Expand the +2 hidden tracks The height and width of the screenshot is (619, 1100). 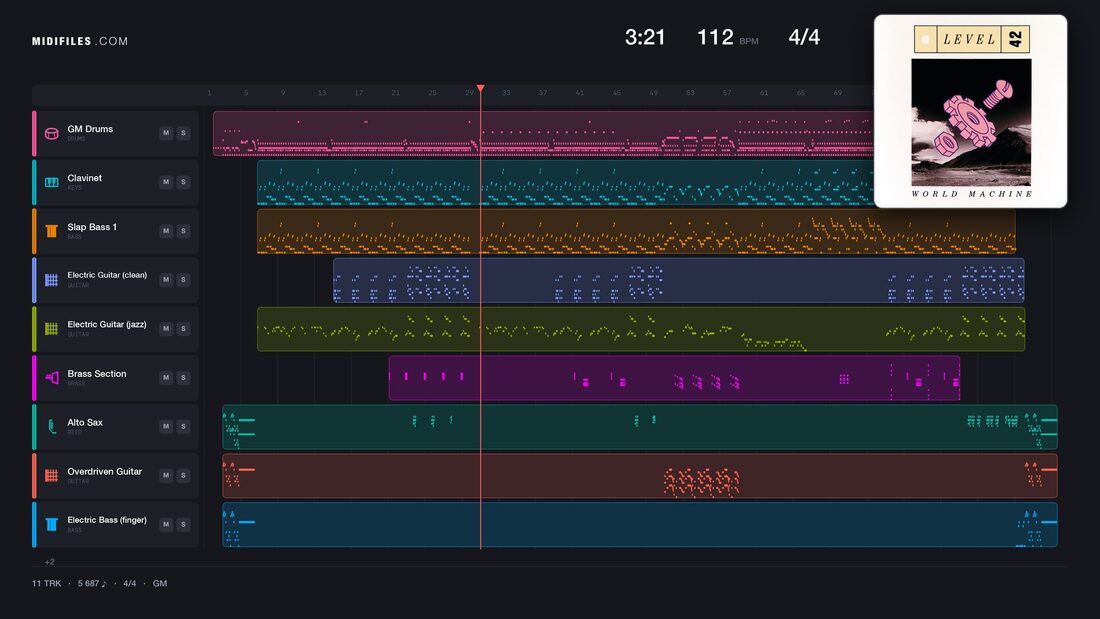[x=50, y=561]
